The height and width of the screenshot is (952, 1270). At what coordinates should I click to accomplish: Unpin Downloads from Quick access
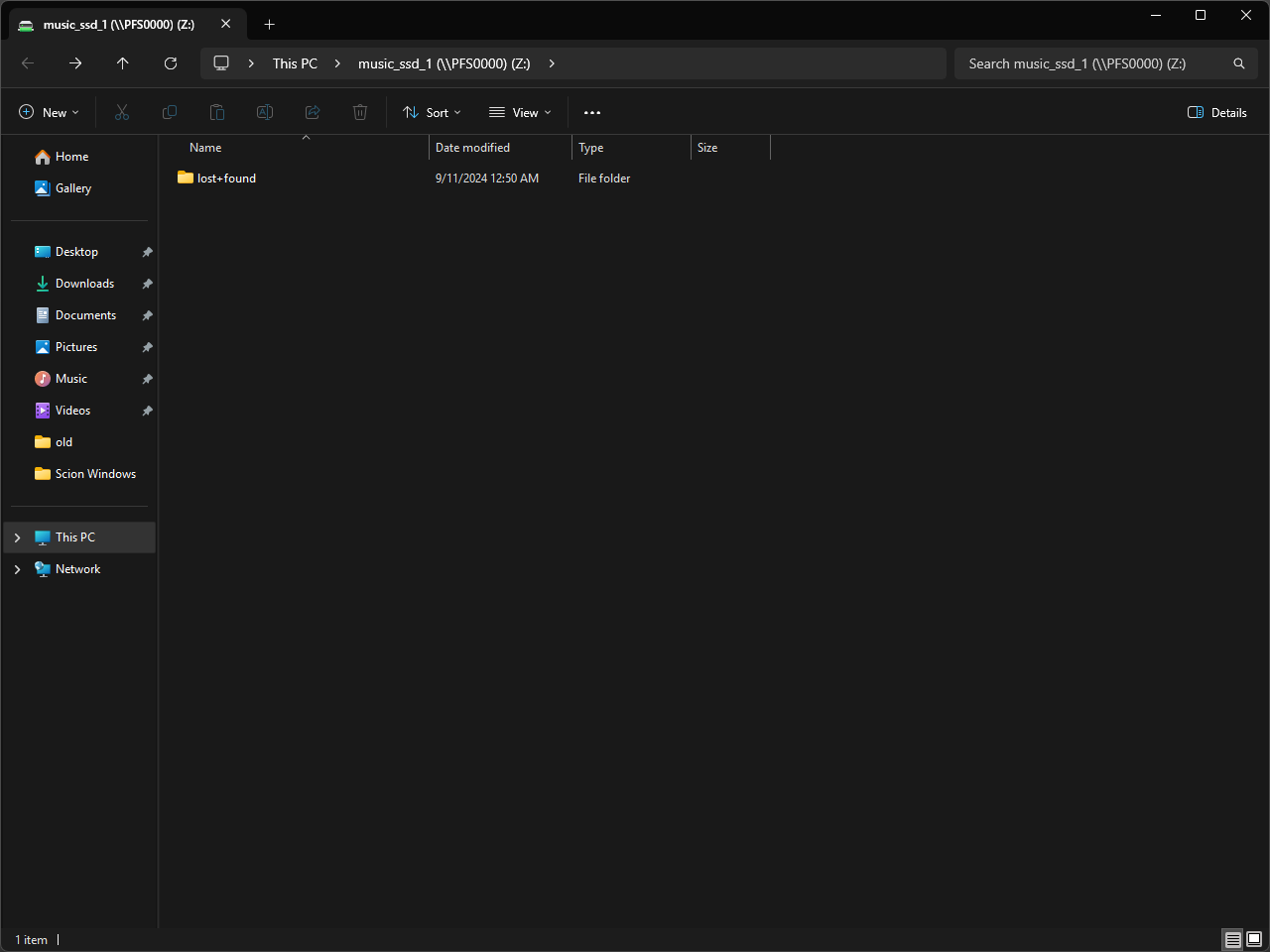point(147,284)
